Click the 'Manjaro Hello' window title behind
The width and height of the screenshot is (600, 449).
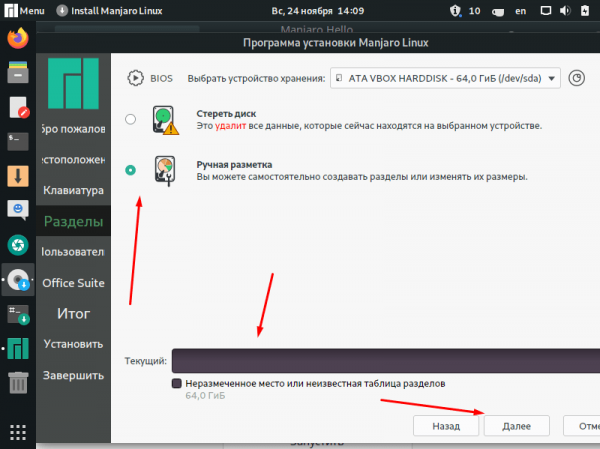pos(317,29)
